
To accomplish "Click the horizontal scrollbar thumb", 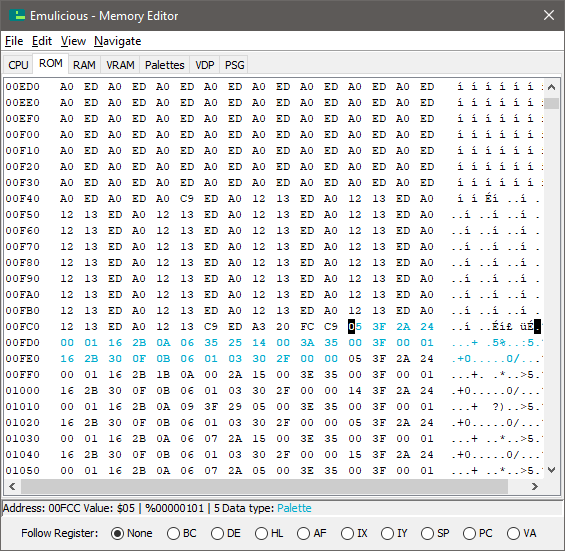I will pyautogui.click(x=264, y=486).
